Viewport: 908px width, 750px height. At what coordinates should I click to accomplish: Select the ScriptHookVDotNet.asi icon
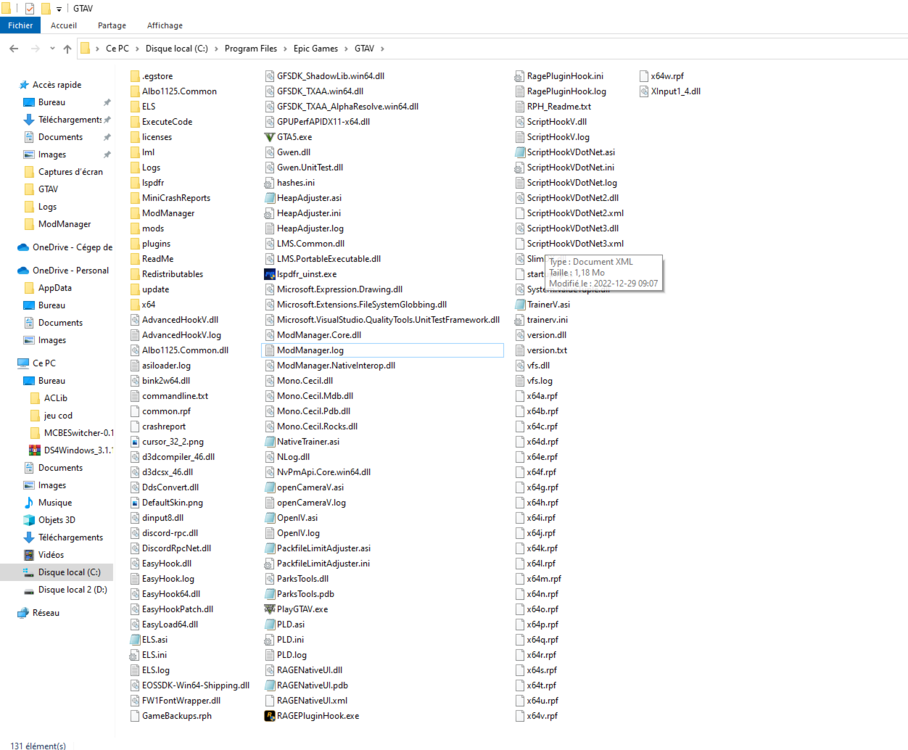(x=519, y=152)
